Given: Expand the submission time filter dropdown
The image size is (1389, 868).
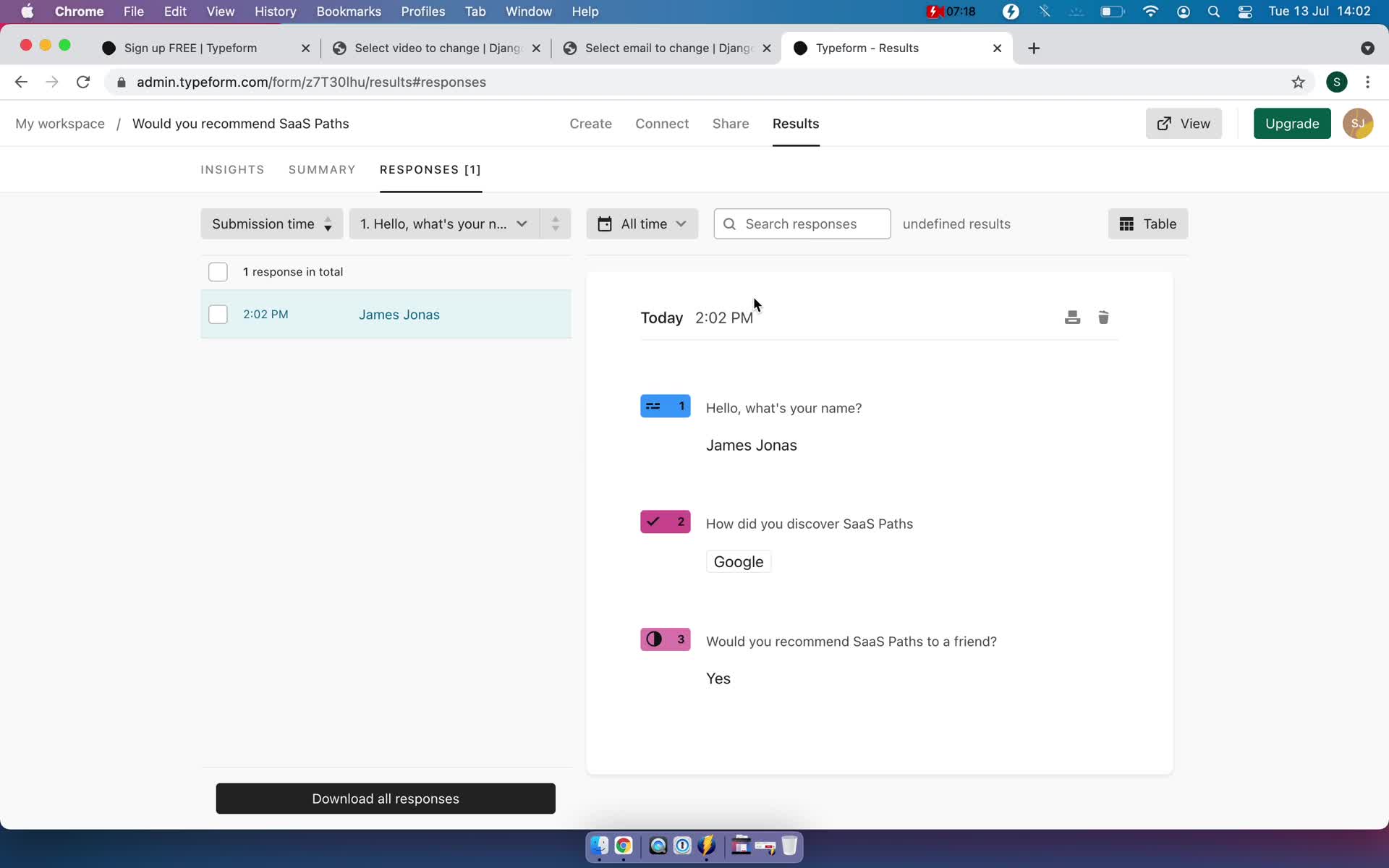Looking at the screenshot, I should [269, 223].
